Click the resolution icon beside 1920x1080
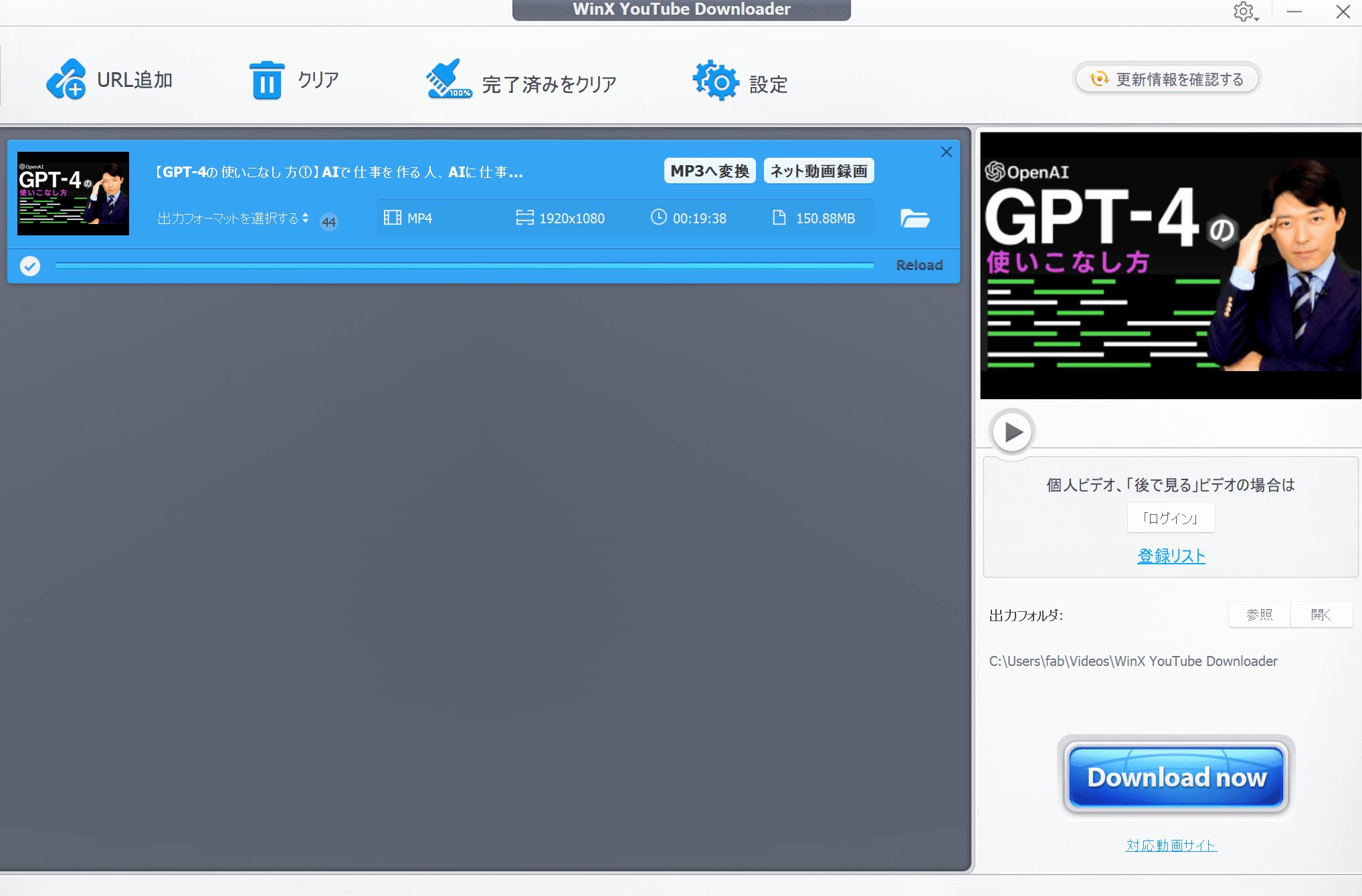 [525, 217]
